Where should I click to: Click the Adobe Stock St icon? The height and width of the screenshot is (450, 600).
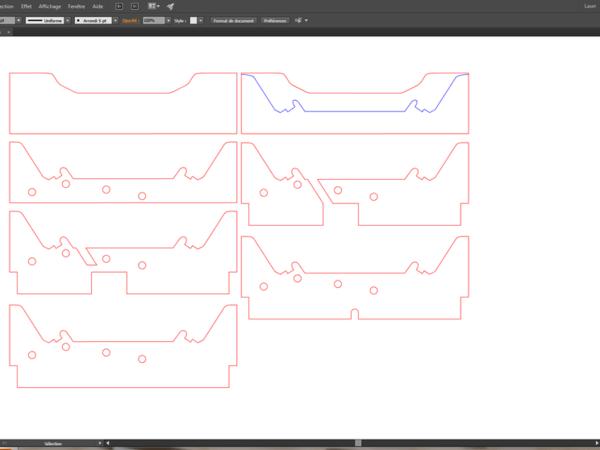[134, 6]
